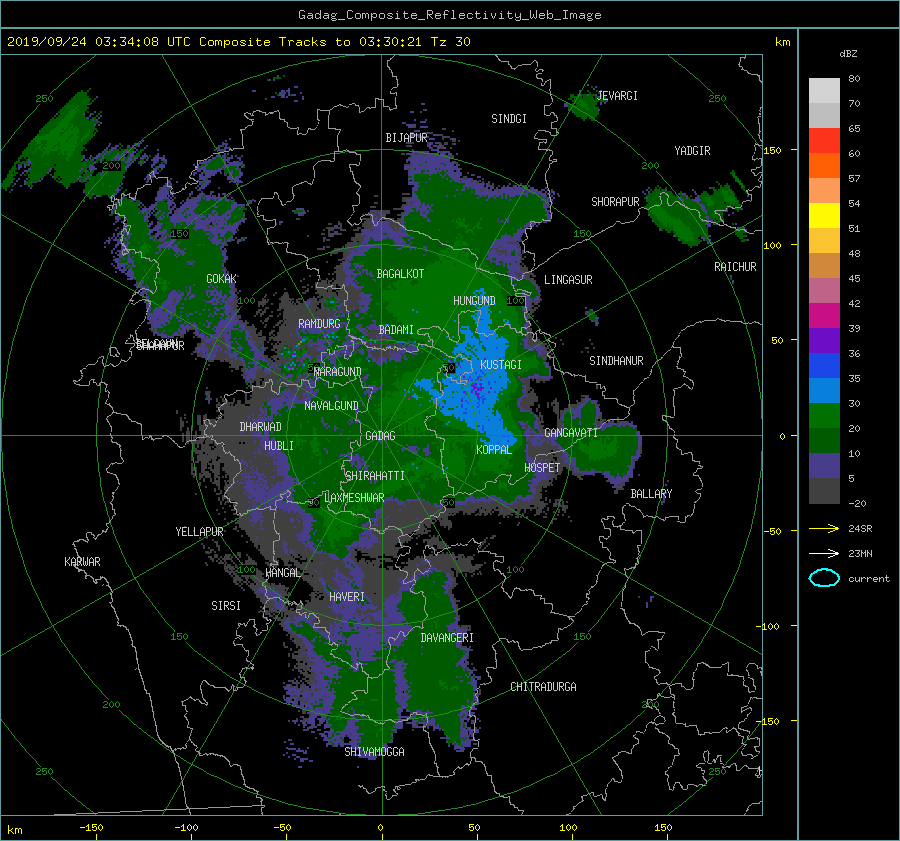Click the GANGAVATI town label
Image resolution: width=900 pixels, height=841 pixels.
(x=571, y=433)
